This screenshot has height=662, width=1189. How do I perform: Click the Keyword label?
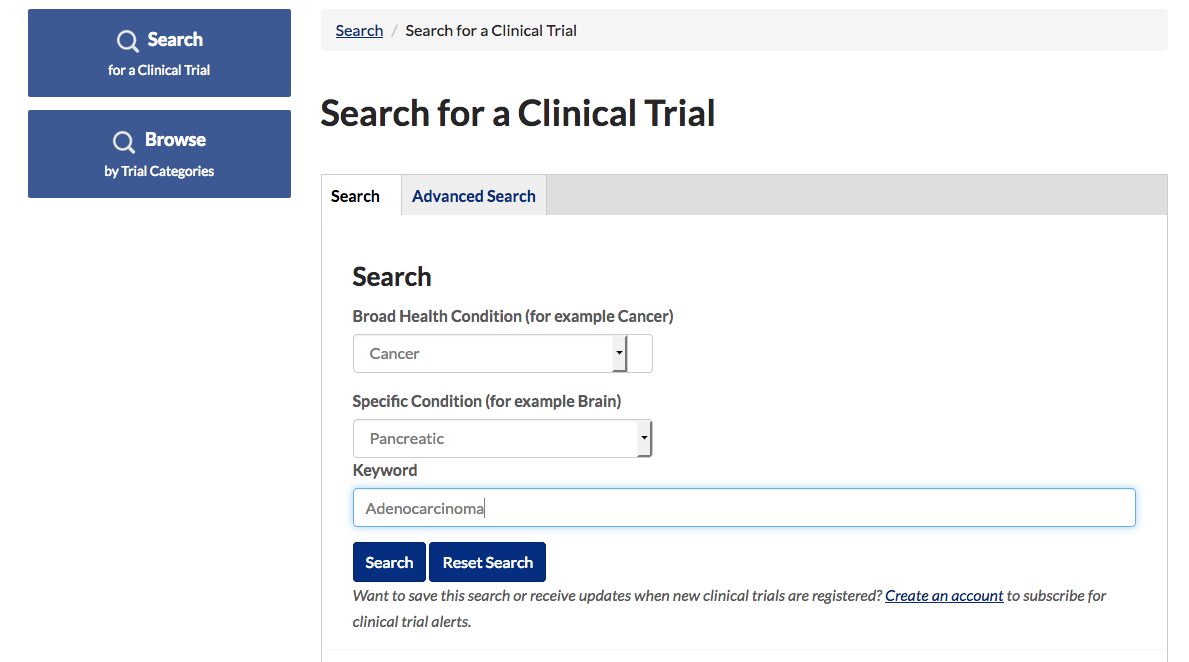click(384, 470)
